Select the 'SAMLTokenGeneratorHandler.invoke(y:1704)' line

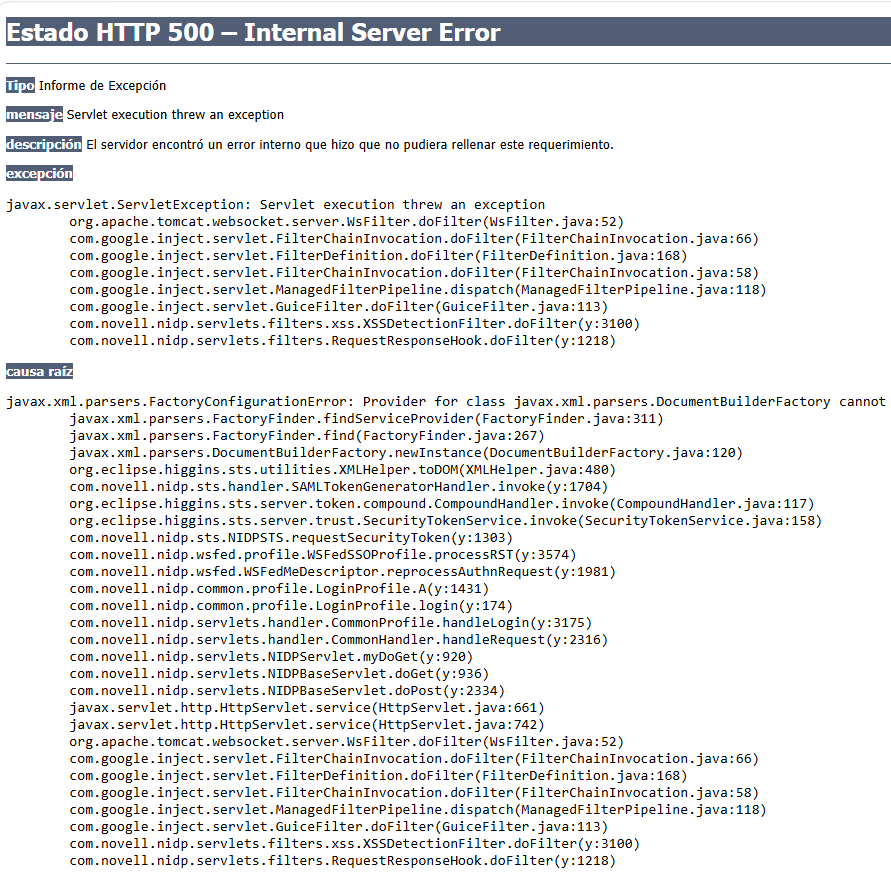pos(339,487)
